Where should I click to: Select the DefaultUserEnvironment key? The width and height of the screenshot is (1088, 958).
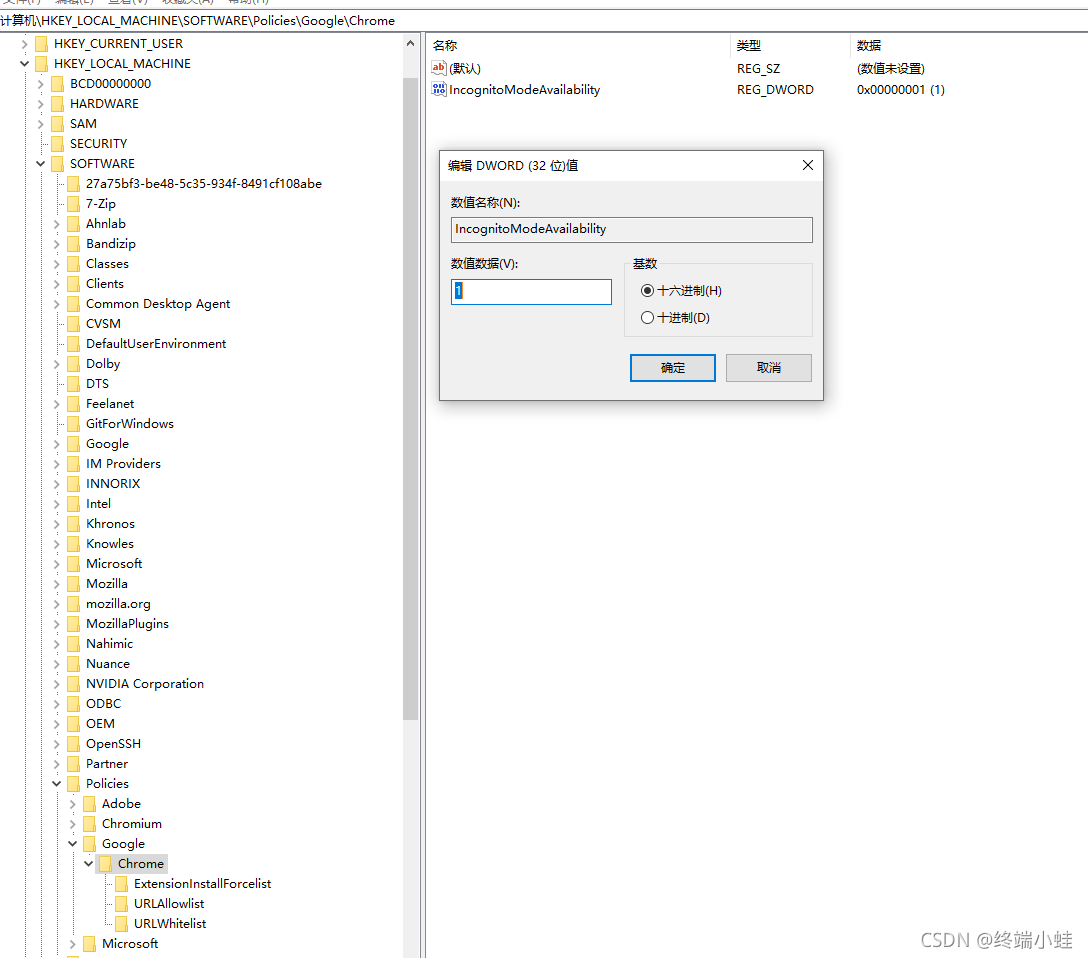click(x=155, y=343)
